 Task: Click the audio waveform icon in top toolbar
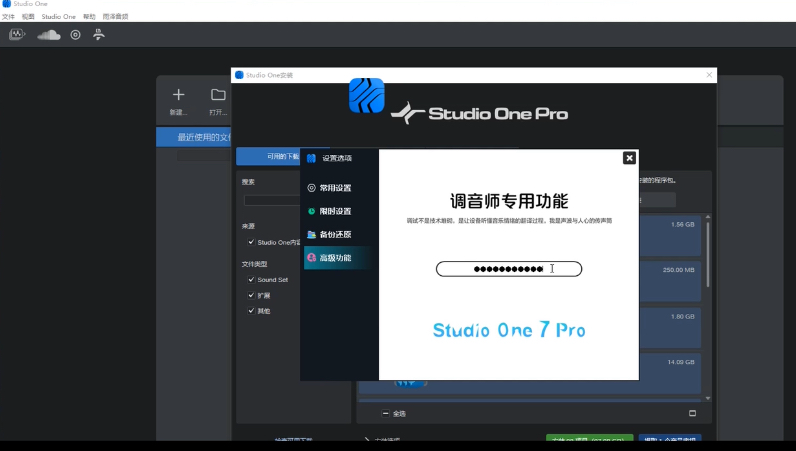17,35
